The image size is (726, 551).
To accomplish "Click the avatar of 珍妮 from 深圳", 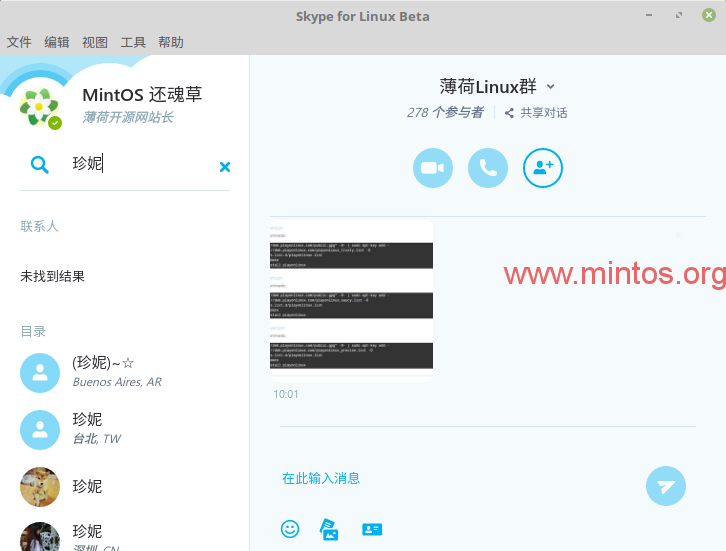I will pyautogui.click(x=40, y=537).
